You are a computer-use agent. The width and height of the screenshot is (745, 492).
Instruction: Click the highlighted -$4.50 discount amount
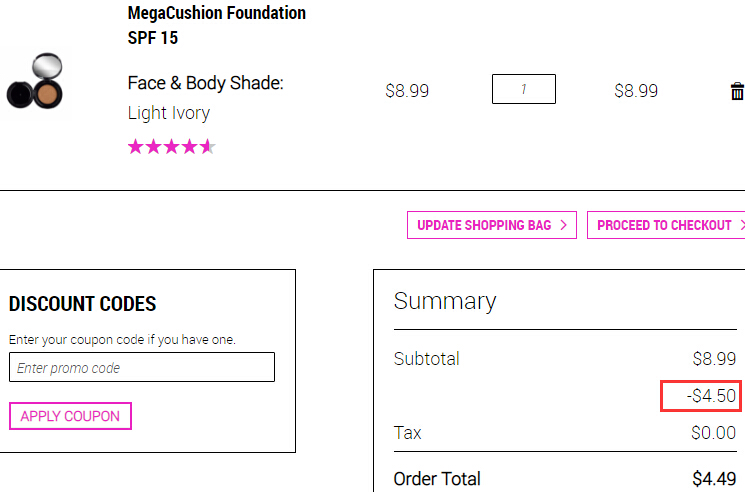(711, 396)
